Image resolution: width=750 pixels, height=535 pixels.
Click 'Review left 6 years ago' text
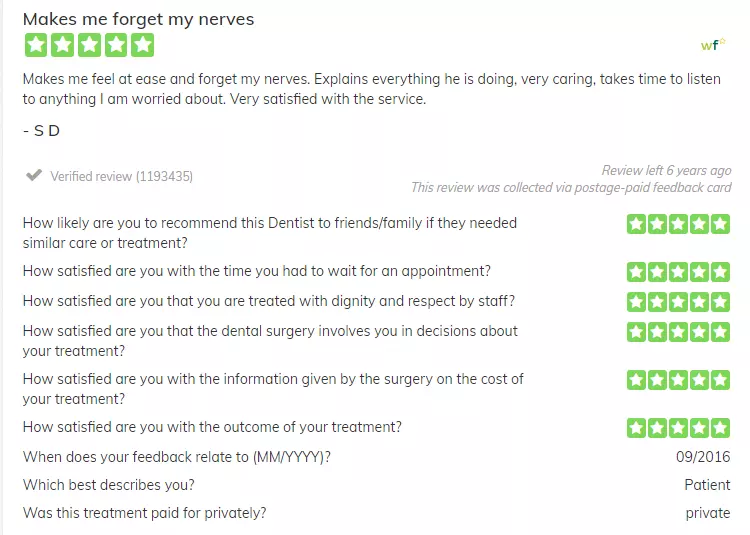coord(666,170)
